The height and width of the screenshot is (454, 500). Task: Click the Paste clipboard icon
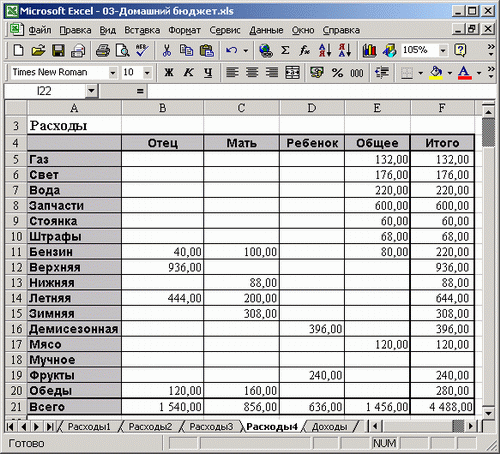tap(207, 51)
